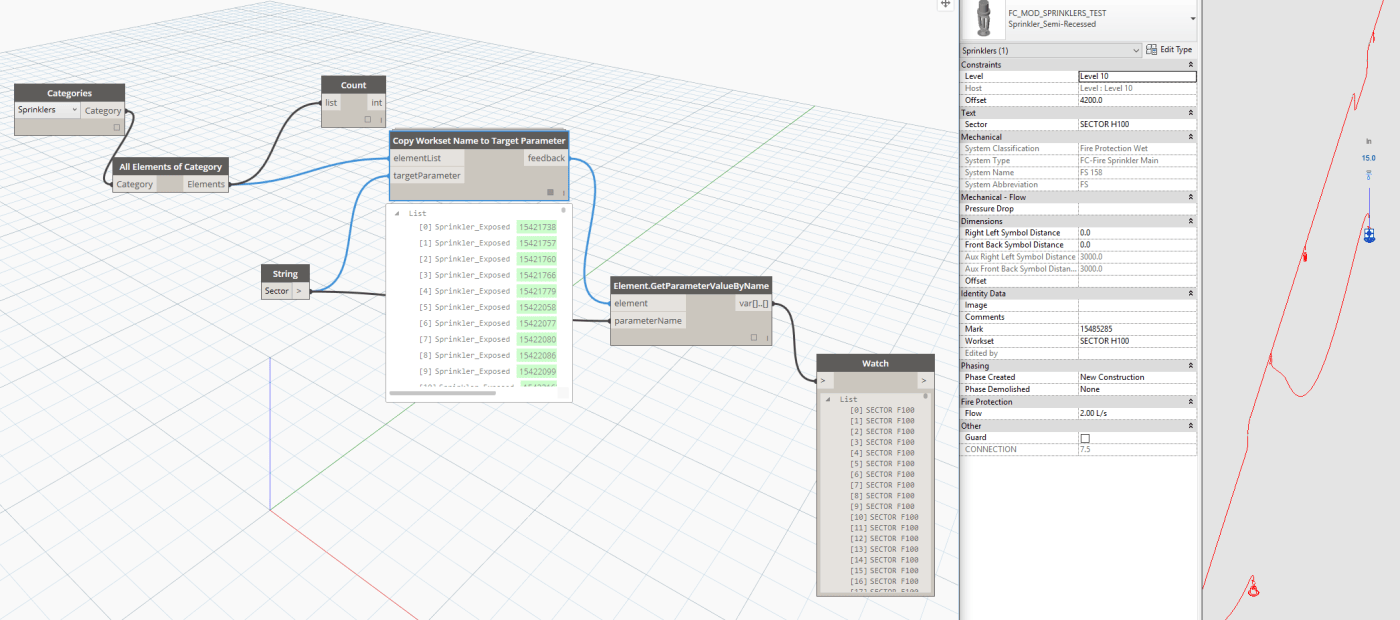Collapse the Text properties section
1400x620 pixels.
tap(1190, 113)
